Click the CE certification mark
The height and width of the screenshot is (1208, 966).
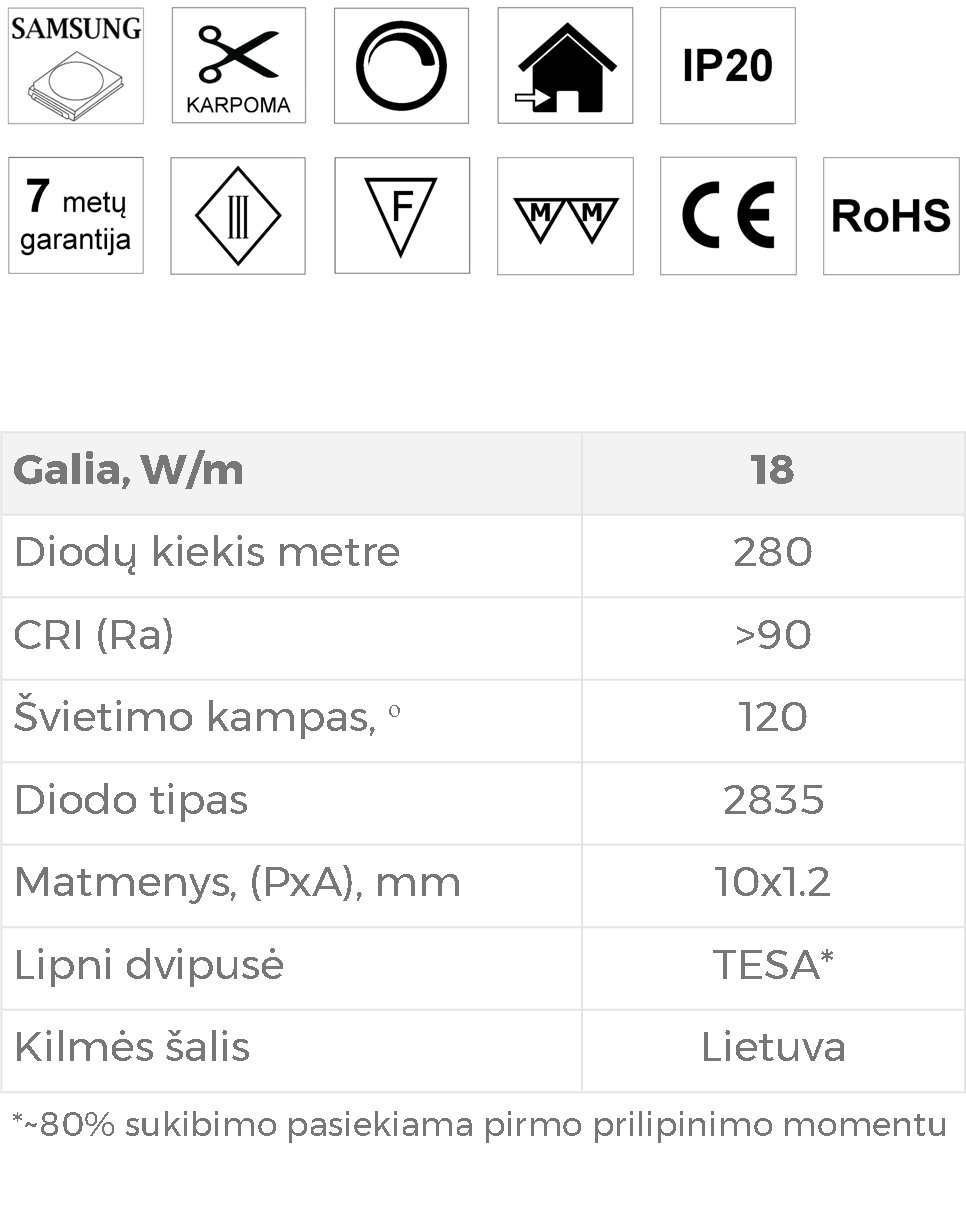(728, 215)
